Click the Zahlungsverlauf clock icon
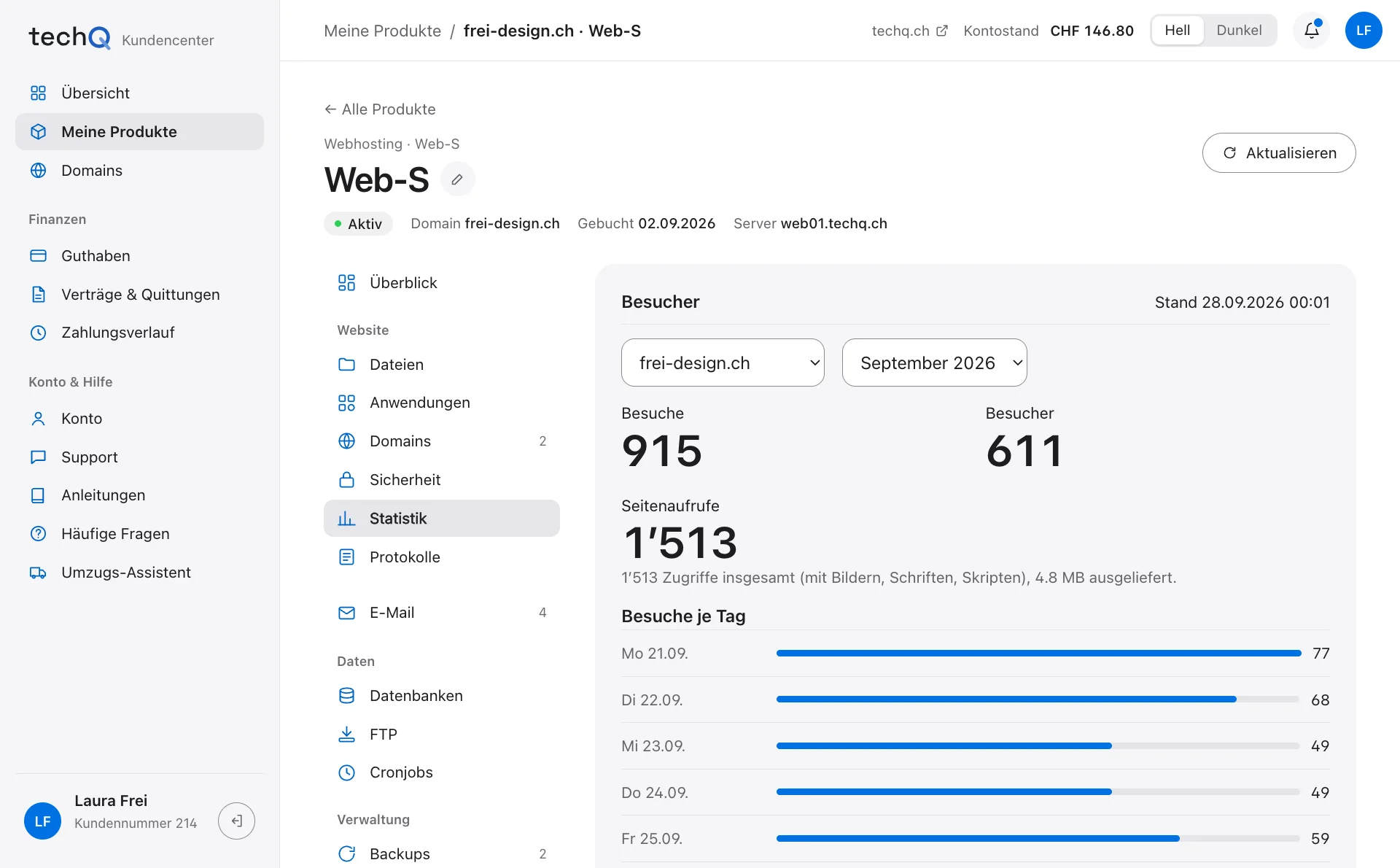The image size is (1400, 868). click(39, 333)
